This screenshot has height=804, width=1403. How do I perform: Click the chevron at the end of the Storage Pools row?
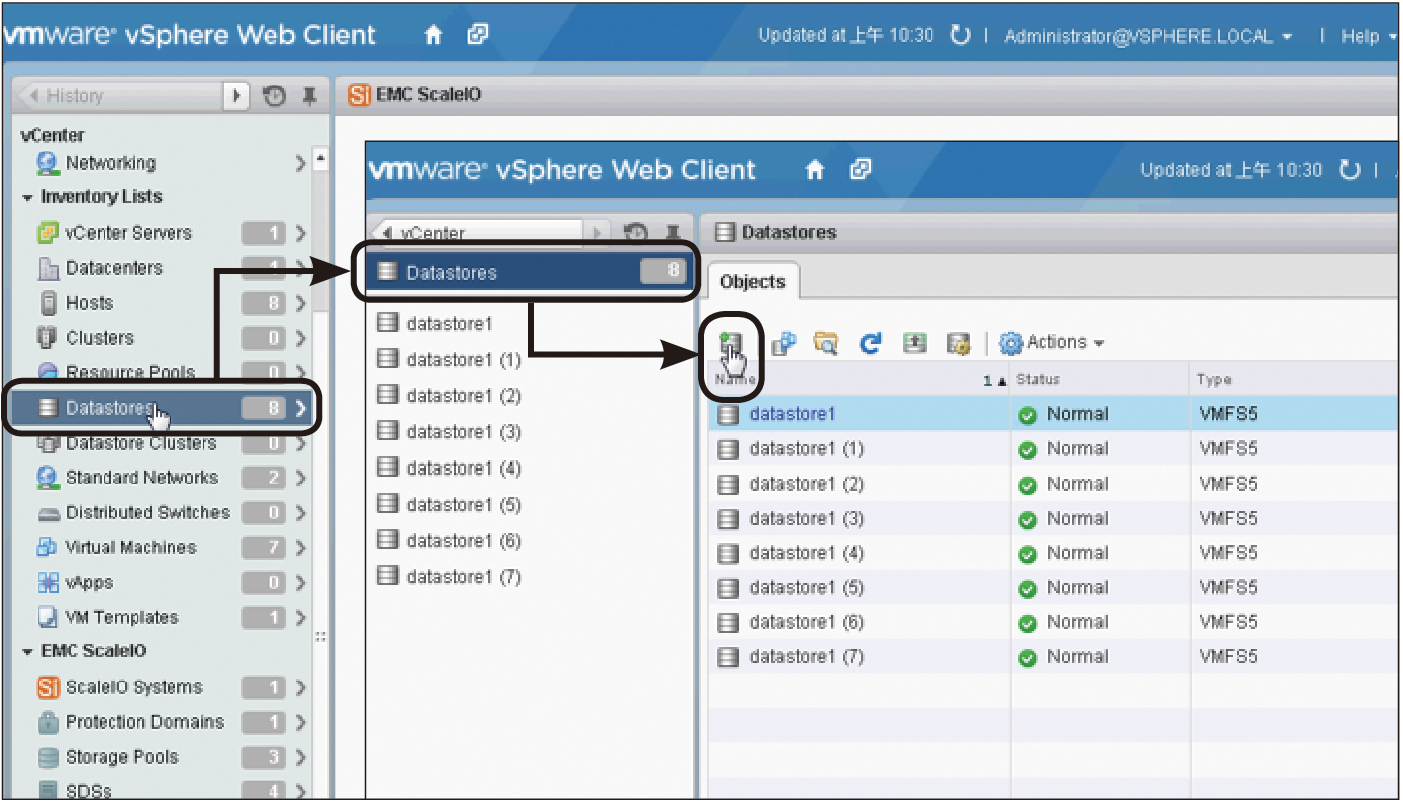point(300,757)
